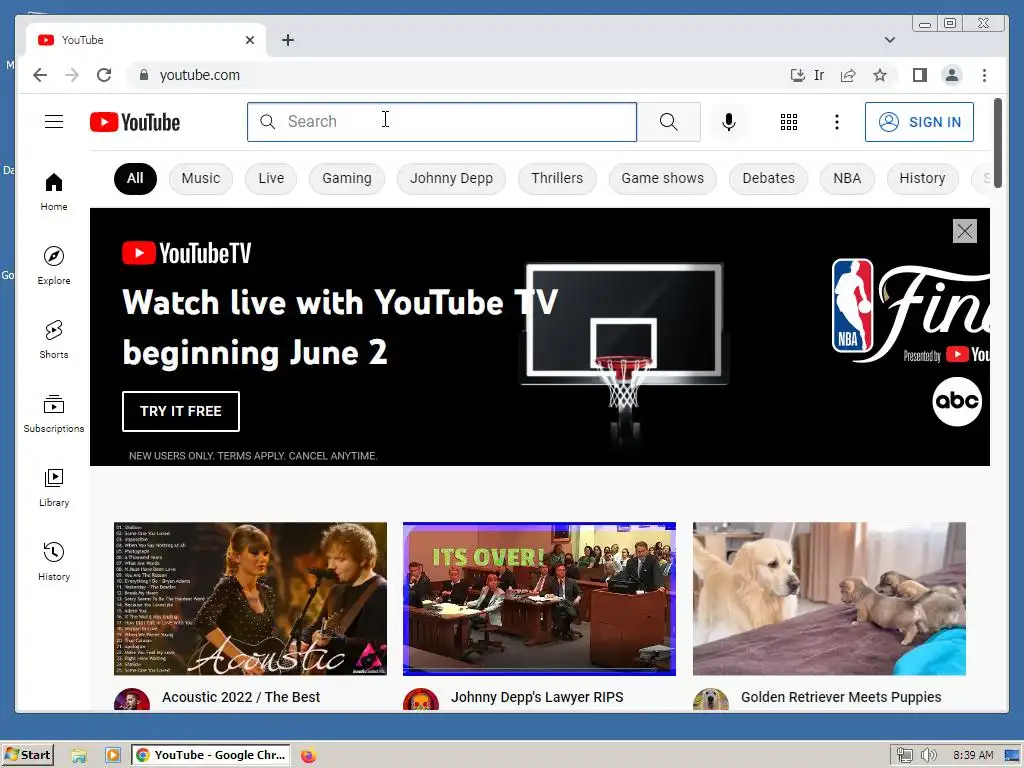Image resolution: width=1024 pixels, height=768 pixels.
Task: Open History in sidebar
Action: click(x=54, y=561)
